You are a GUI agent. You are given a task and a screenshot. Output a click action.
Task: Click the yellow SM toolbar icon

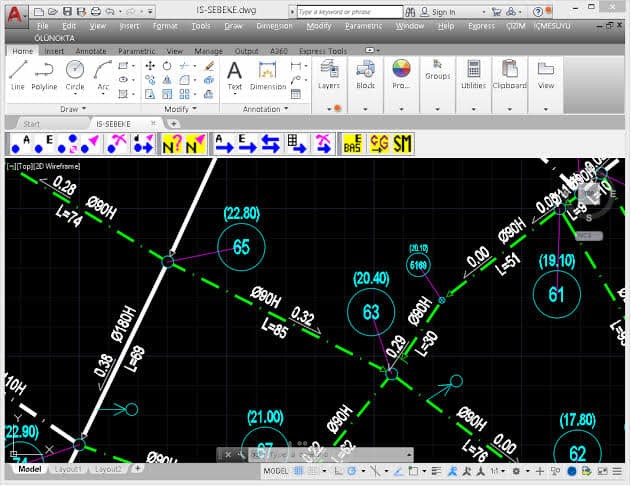(x=402, y=143)
